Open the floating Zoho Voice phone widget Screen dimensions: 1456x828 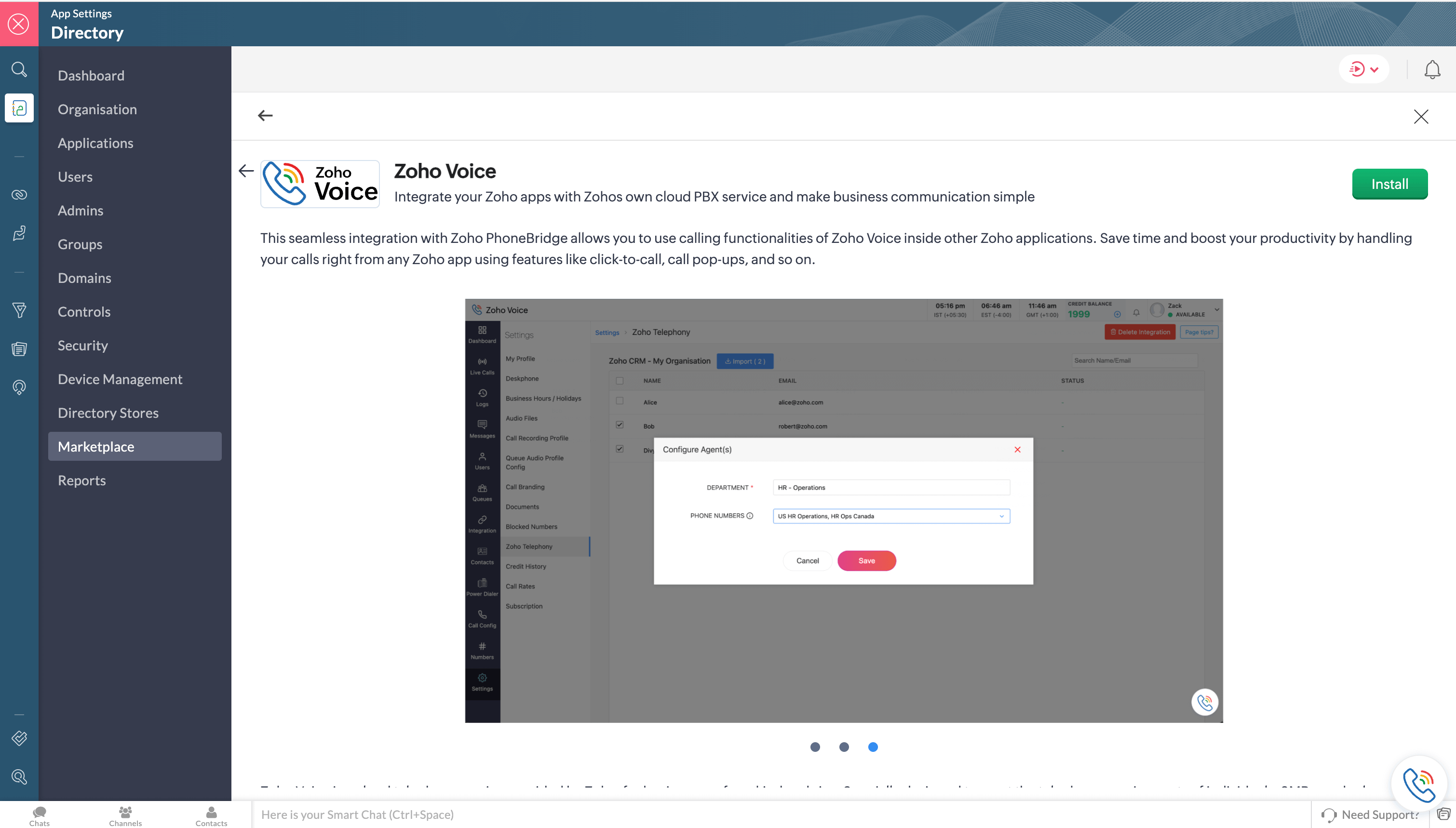click(1418, 784)
